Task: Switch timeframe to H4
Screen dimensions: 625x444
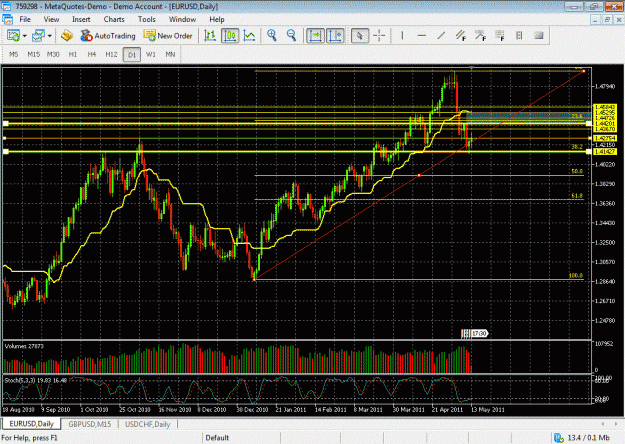Action: pyautogui.click(x=92, y=54)
